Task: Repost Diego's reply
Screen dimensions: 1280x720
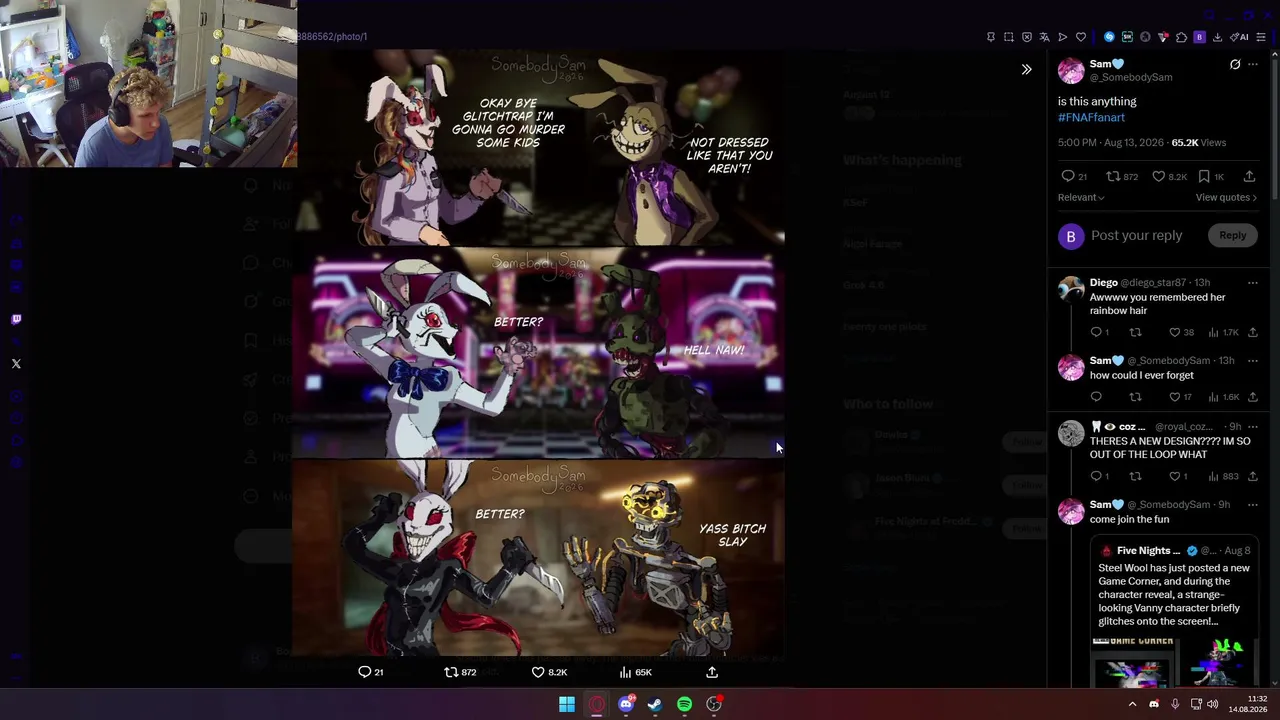Action: click(1135, 332)
